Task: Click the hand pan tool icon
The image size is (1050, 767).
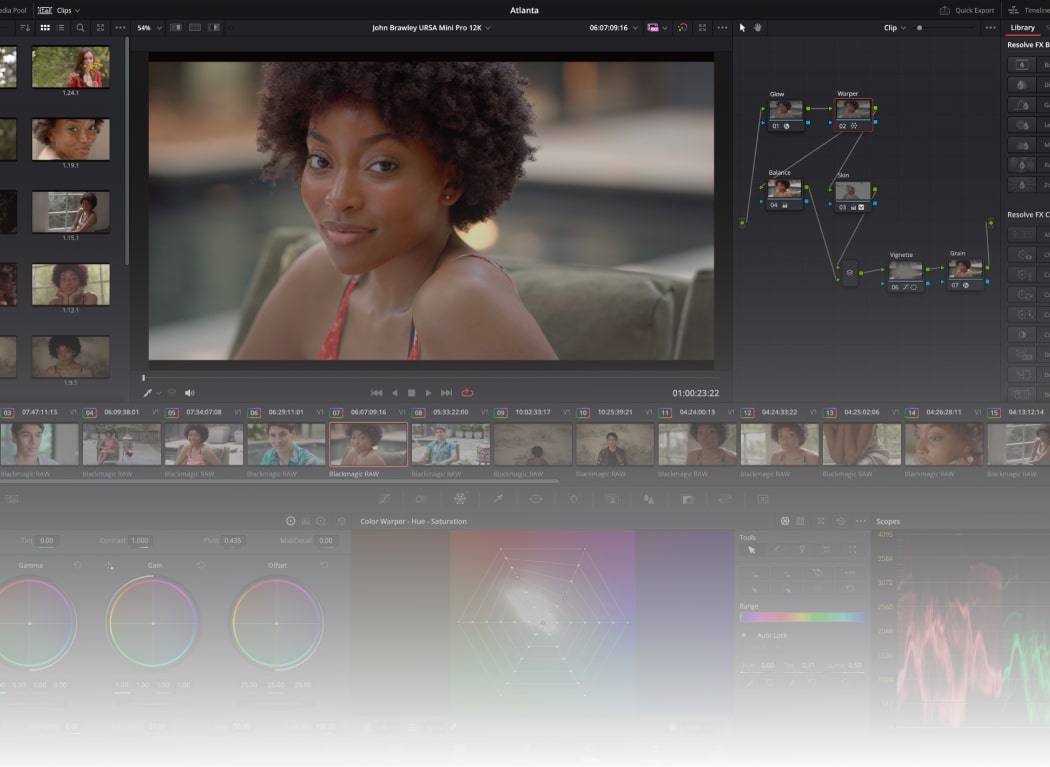Action: [758, 28]
